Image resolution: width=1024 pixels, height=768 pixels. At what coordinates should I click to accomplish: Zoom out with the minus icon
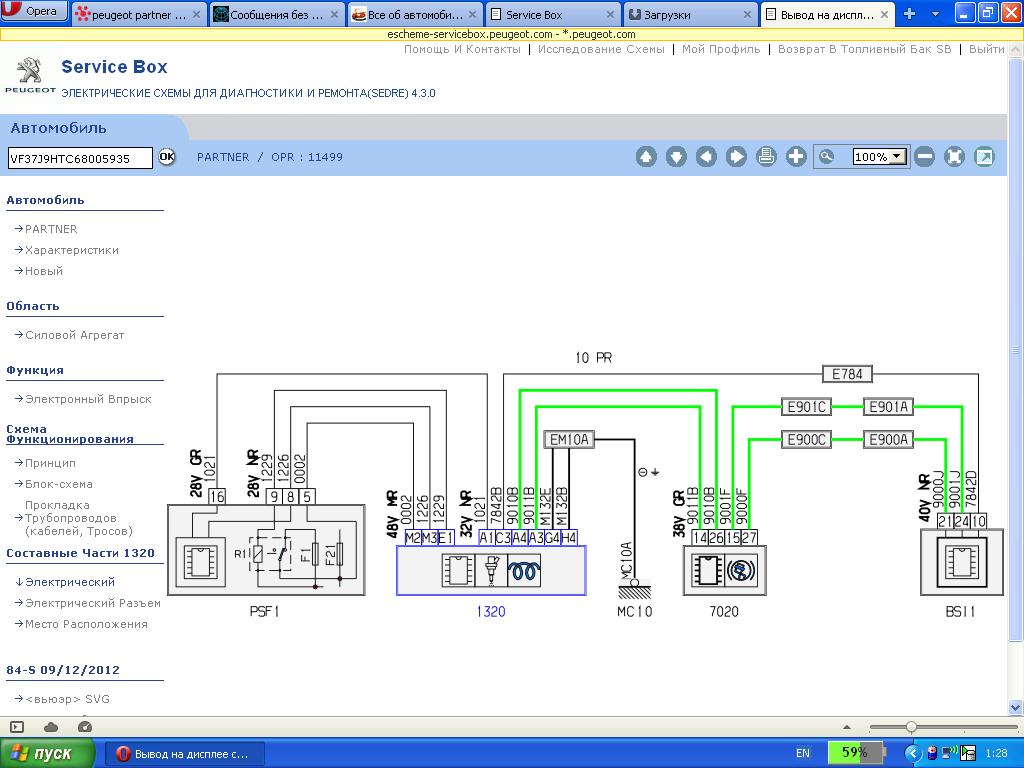[x=924, y=157]
